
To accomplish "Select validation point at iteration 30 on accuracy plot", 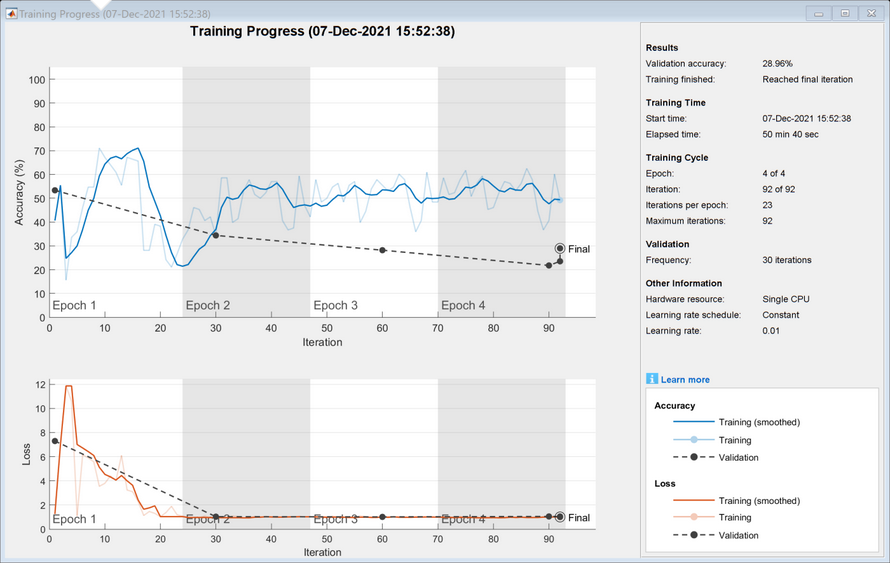I will pyautogui.click(x=216, y=235).
